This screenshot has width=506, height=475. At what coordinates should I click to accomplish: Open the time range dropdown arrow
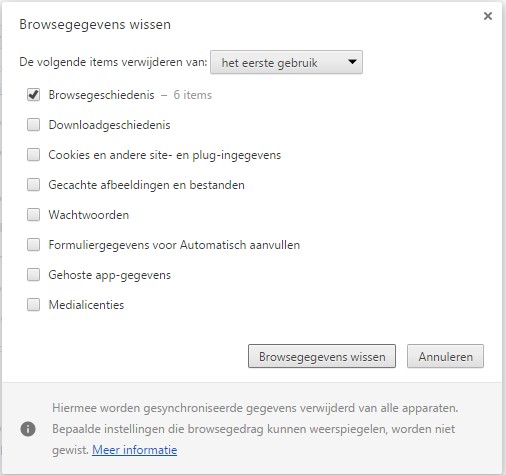(352, 62)
